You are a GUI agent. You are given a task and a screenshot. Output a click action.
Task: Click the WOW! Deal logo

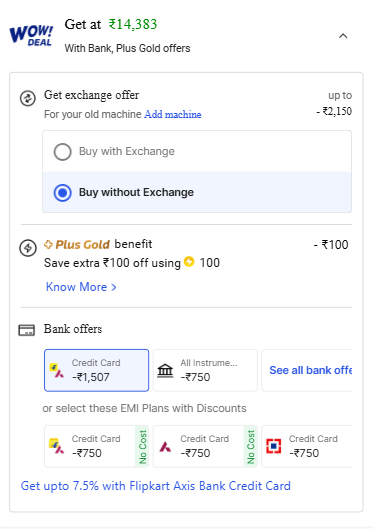[x=31, y=36]
